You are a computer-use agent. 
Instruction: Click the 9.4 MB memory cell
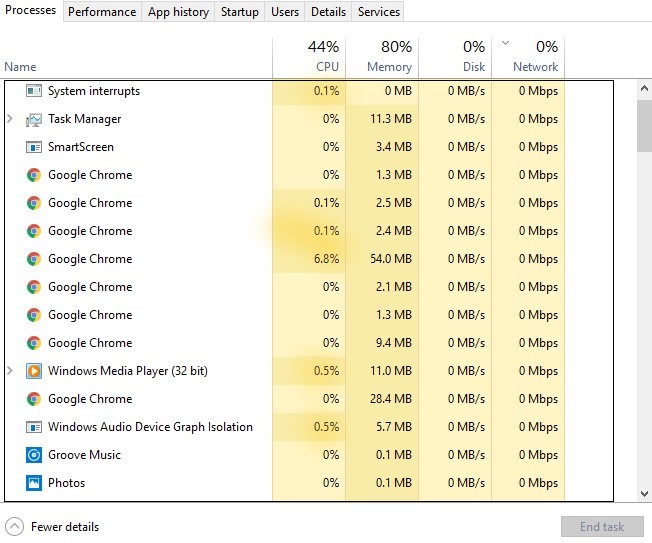tap(382, 343)
